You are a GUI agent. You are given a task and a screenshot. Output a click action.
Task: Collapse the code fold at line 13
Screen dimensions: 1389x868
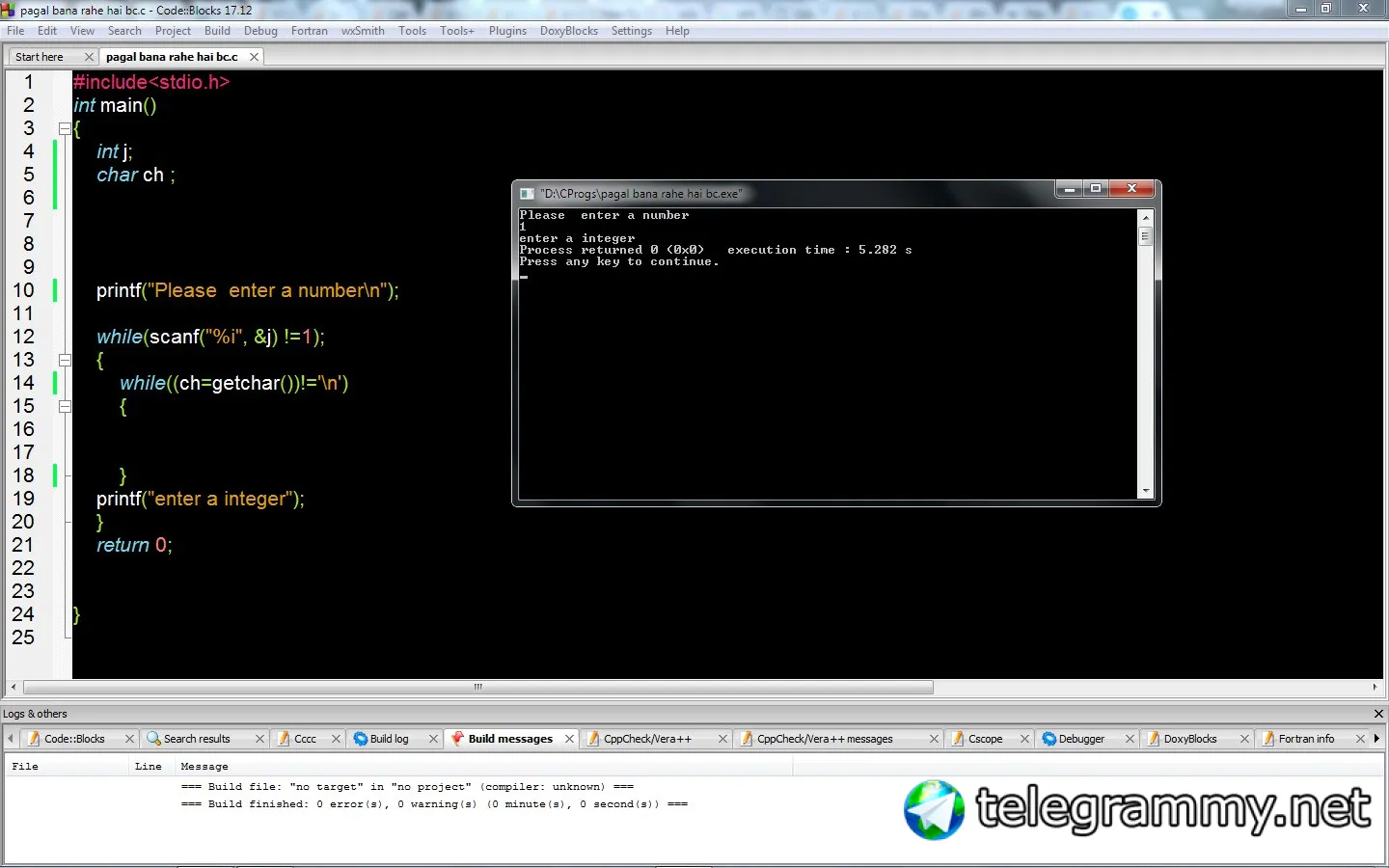click(x=65, y=360)
